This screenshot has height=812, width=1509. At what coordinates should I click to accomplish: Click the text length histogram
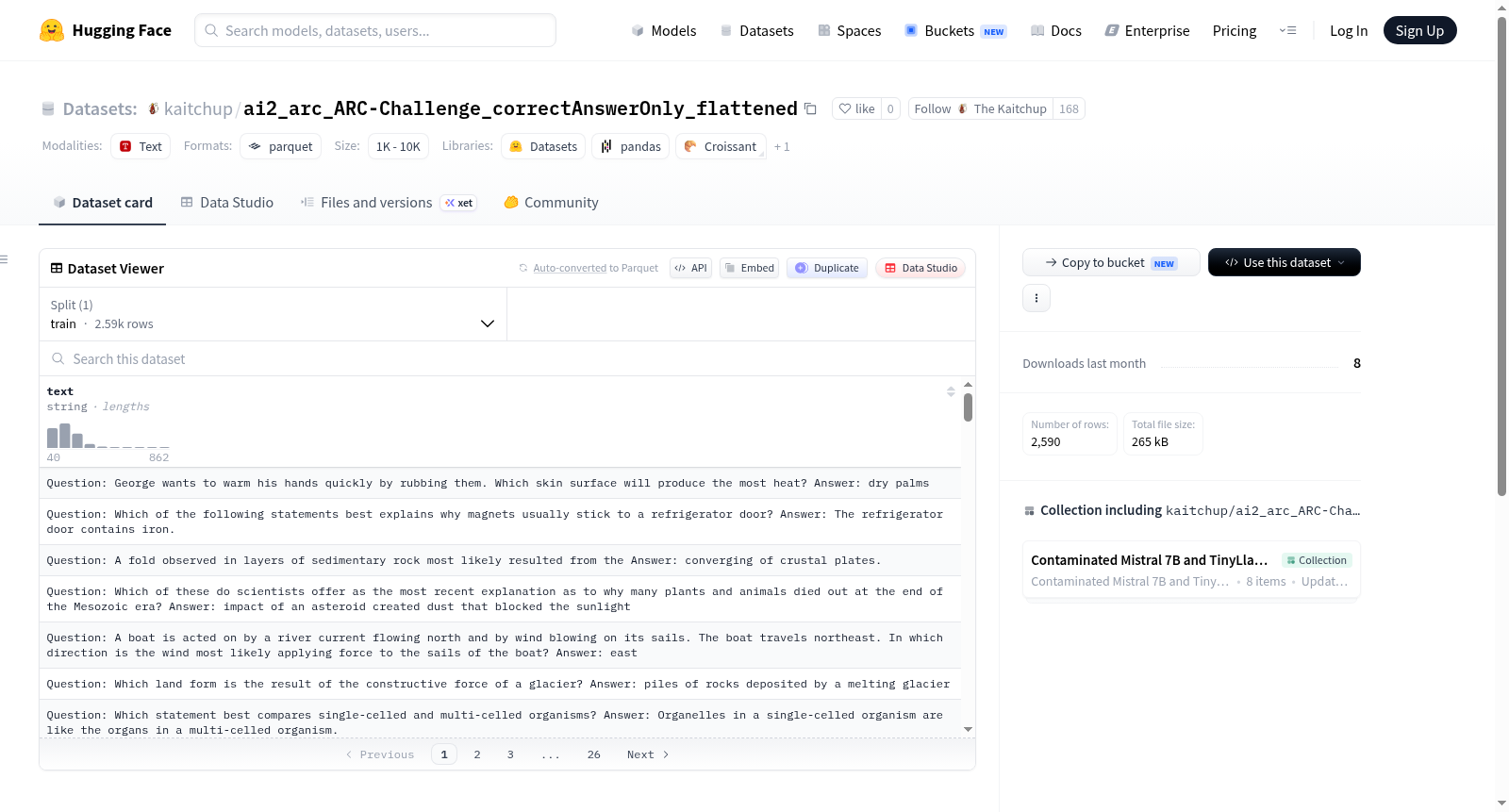(x=108, y=435)
